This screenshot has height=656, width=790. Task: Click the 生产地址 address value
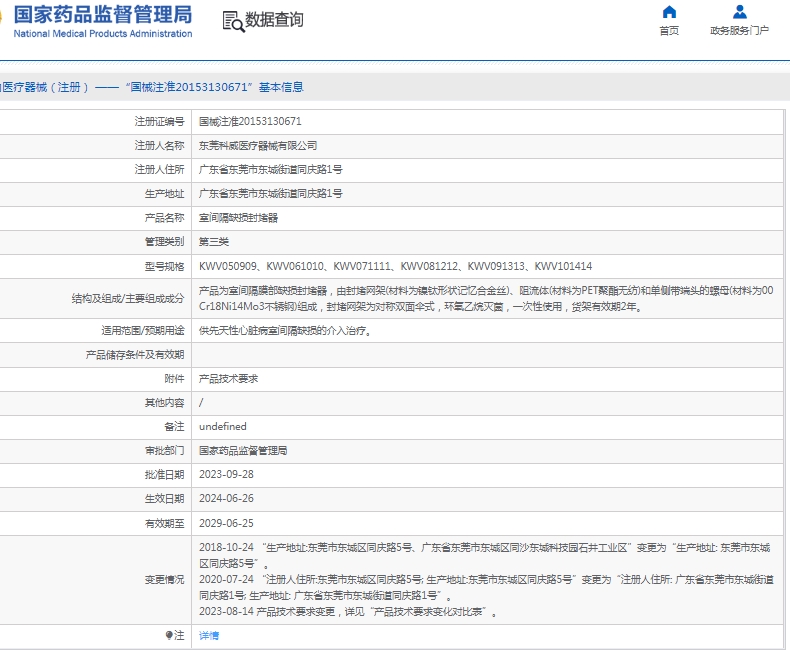point(271,193)
